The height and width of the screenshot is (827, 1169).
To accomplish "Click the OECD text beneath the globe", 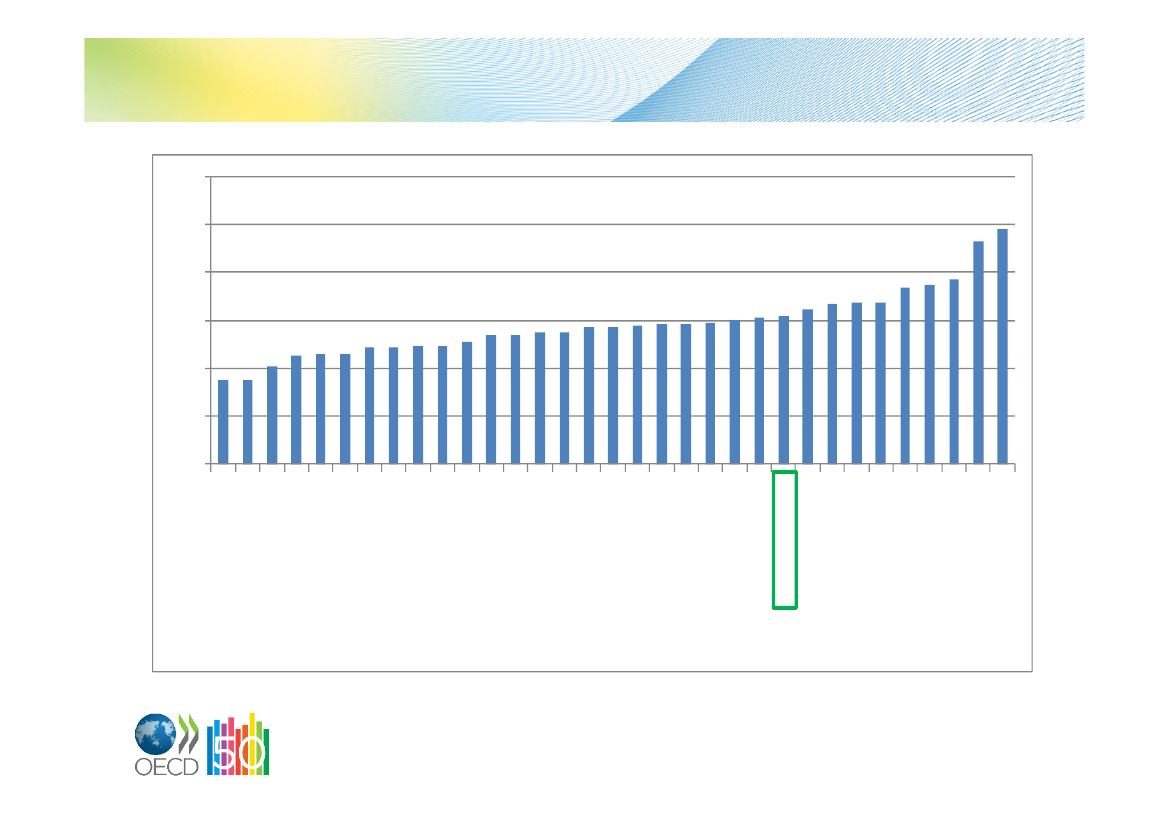I will (x=166, y=767).
